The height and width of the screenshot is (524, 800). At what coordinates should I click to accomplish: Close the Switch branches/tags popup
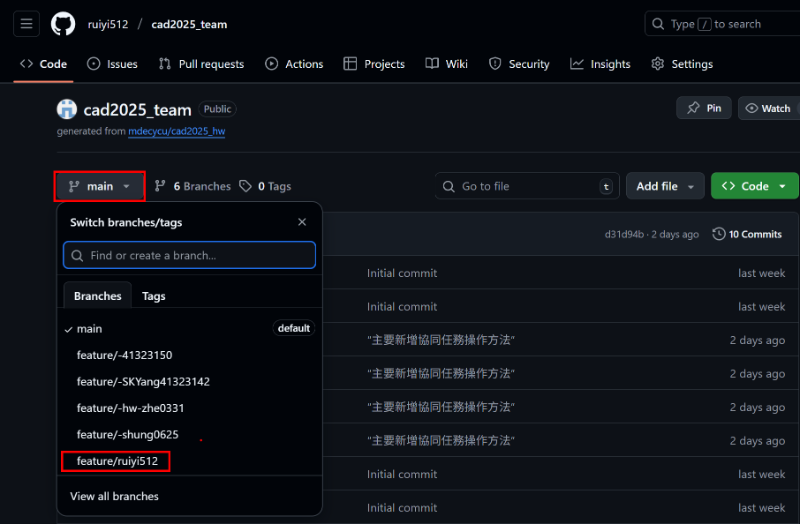coord(302,222)
